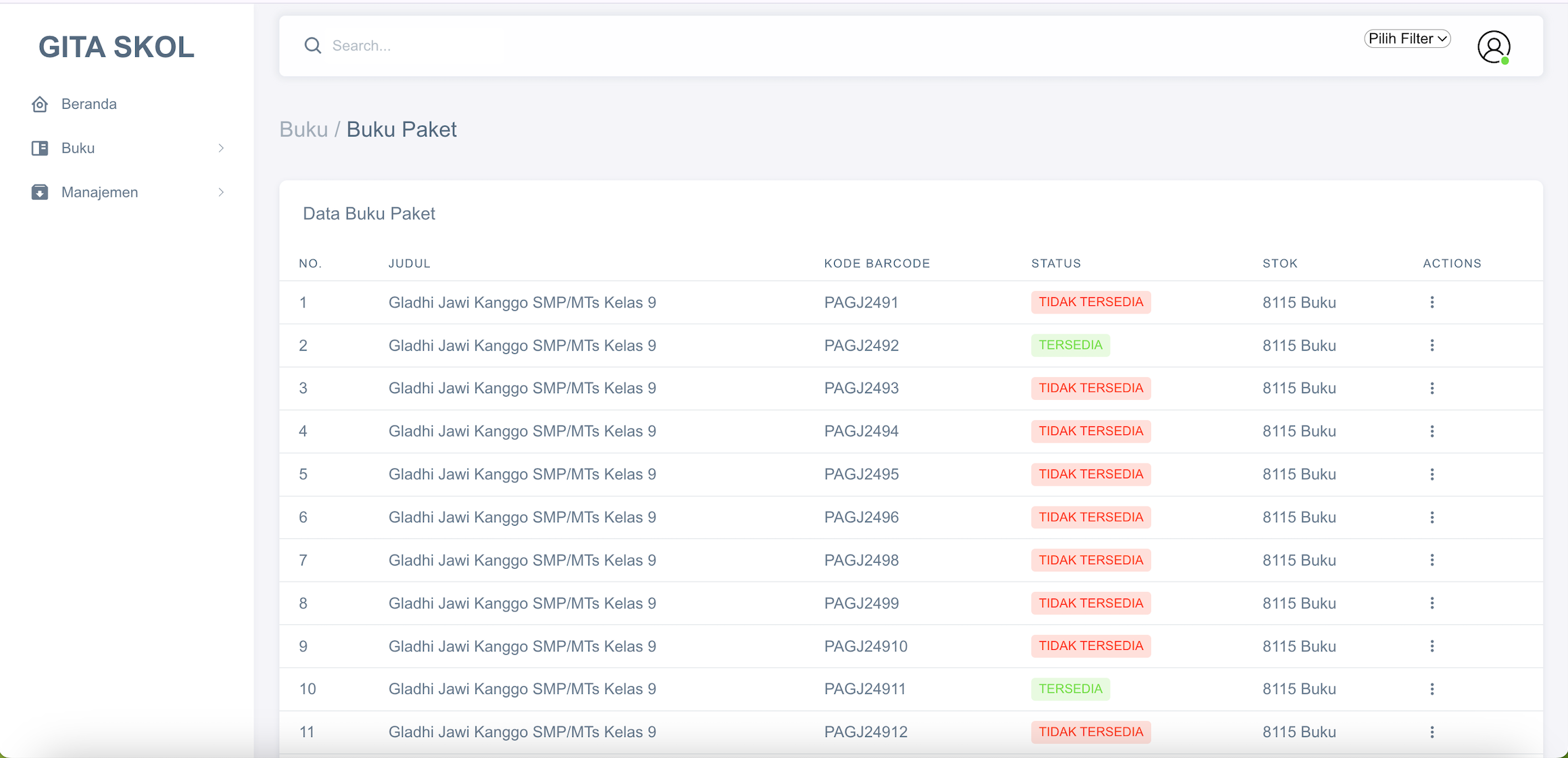Screen dimensions: 1568x758
Task: Open three-dot actions for PAGJ2492
Action: tap(1431, 345)
